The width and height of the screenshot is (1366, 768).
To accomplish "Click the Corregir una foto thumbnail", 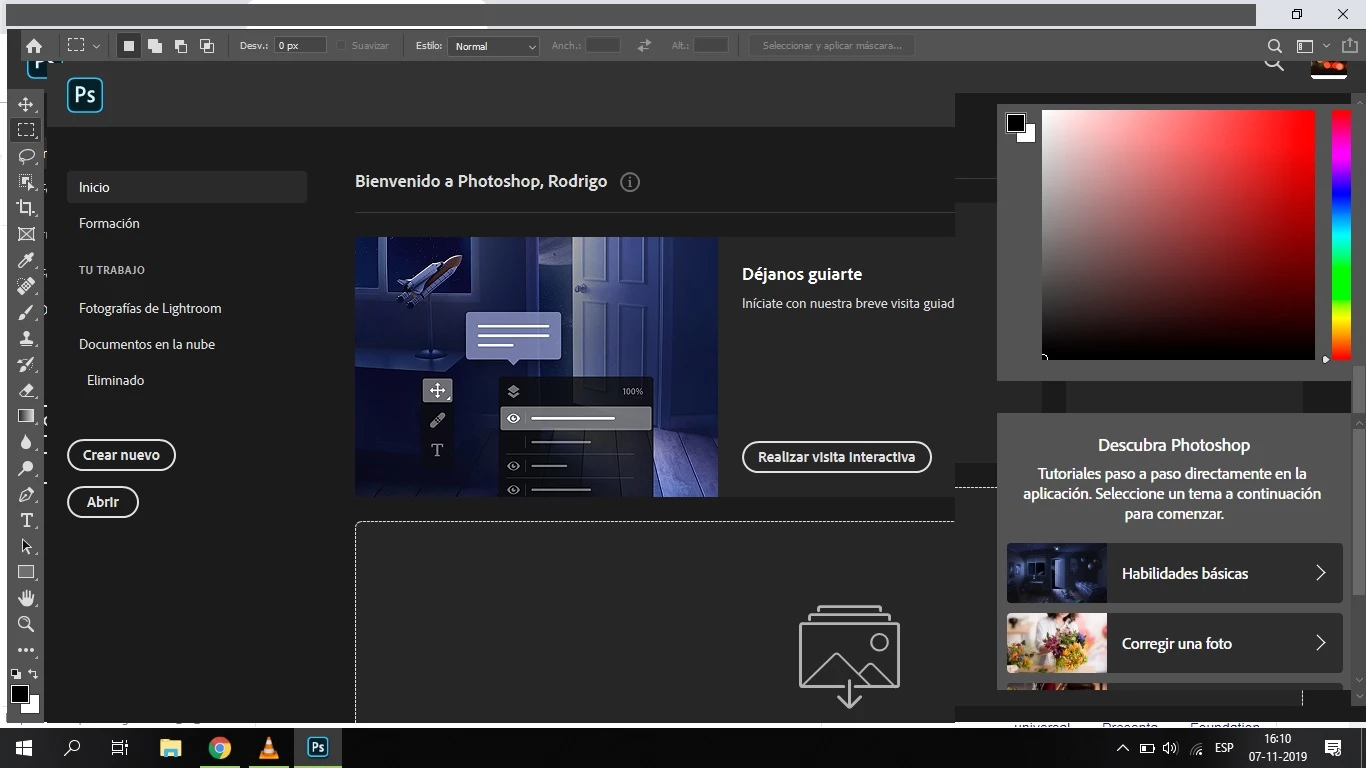I will click(x=1056, y=643).
